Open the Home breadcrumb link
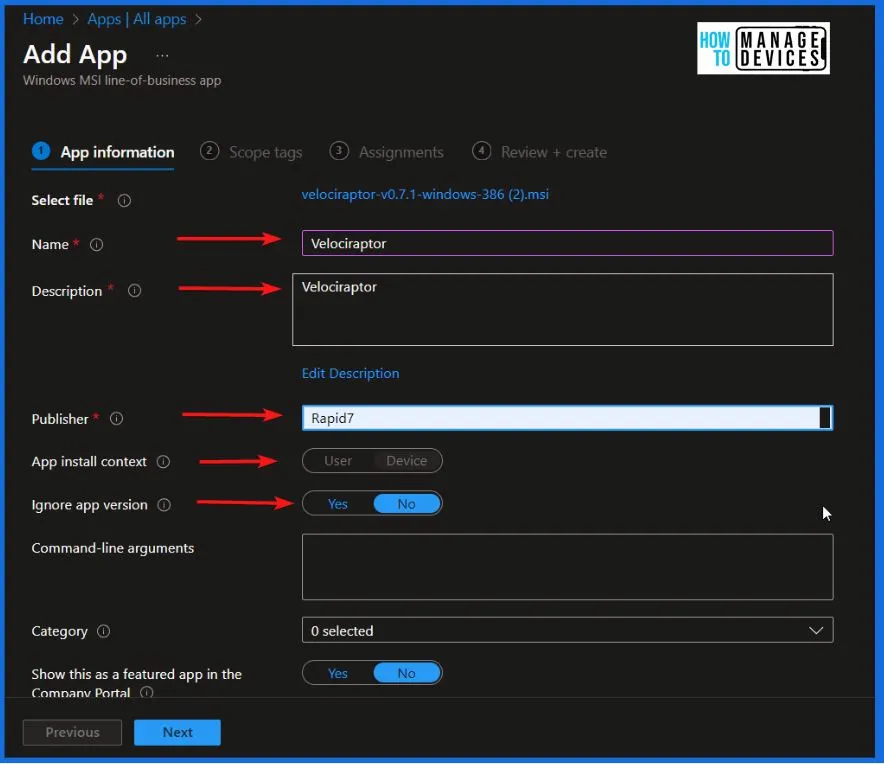884x764 pixels. point(43,19)
